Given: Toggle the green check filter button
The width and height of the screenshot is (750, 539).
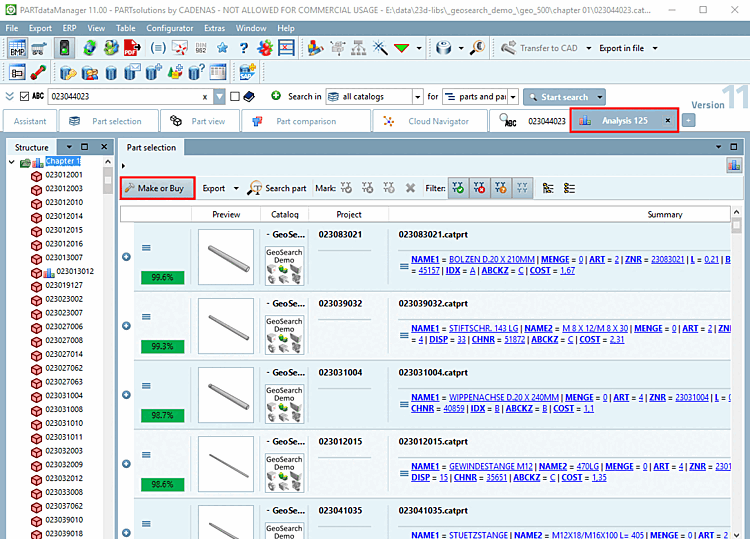Looking at the screenshot, I should click(x=458, y=188).
